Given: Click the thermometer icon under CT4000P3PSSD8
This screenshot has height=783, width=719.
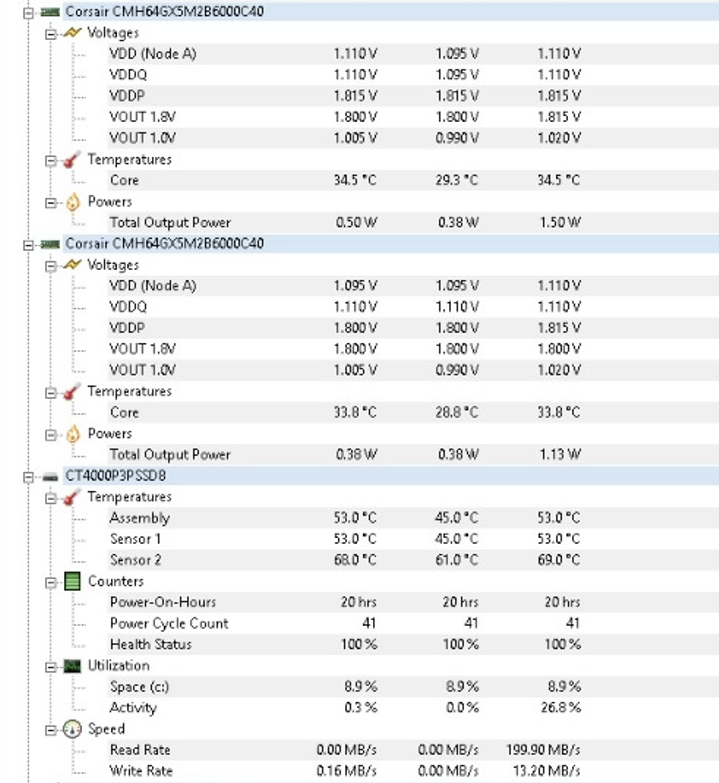Looking at the screenshot, I should tap(72, 497).
